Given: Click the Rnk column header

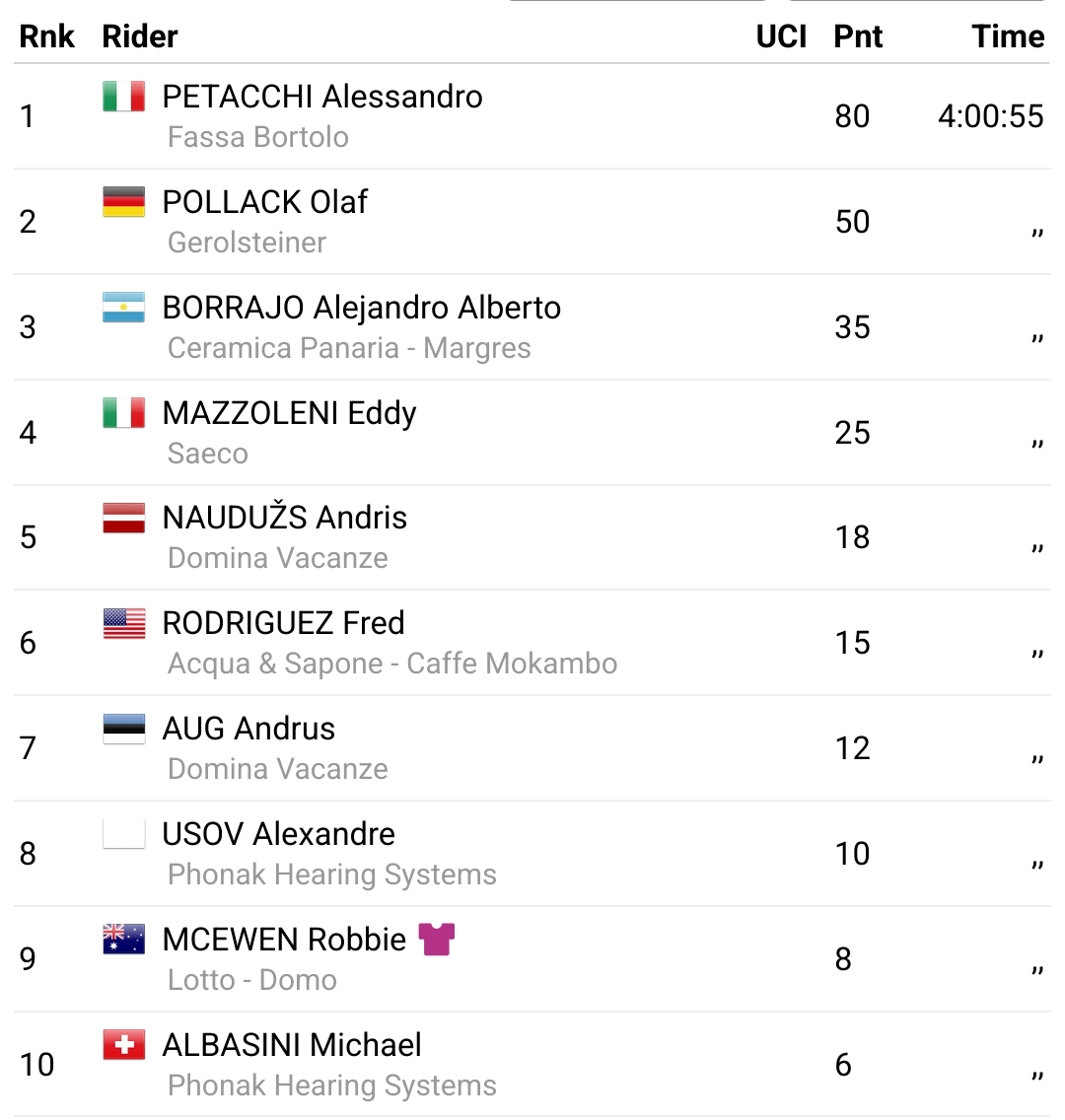Looking at the screenshot, I should click(x=47, y=36).
